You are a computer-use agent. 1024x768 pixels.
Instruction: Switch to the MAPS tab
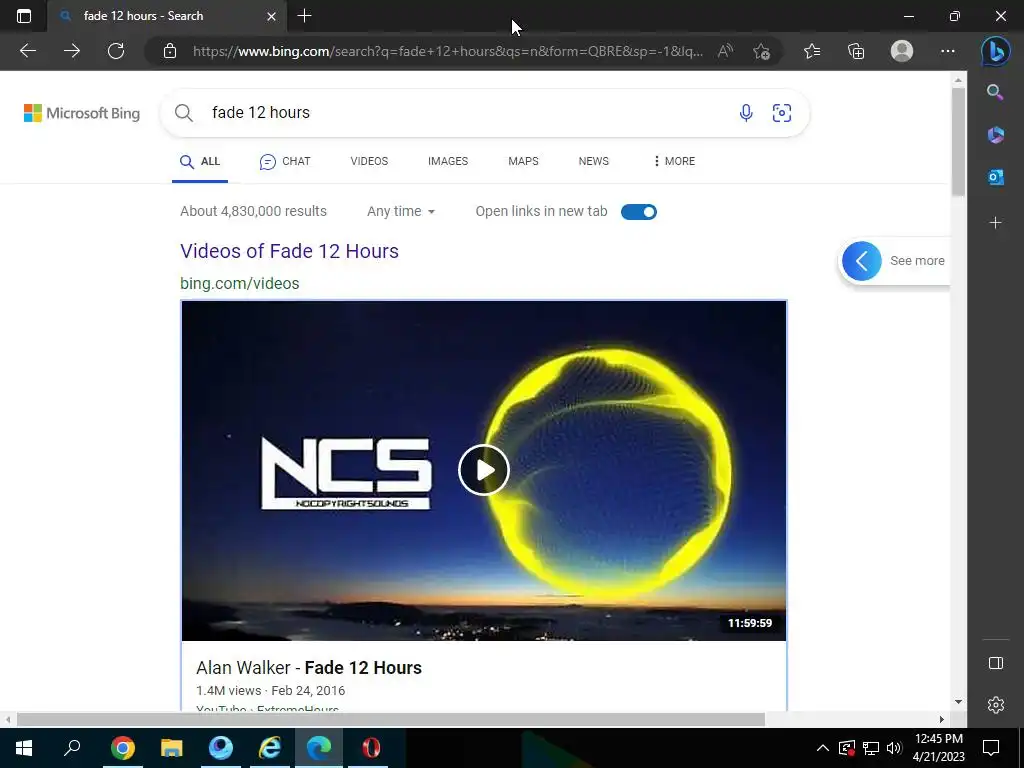point(523,161)
